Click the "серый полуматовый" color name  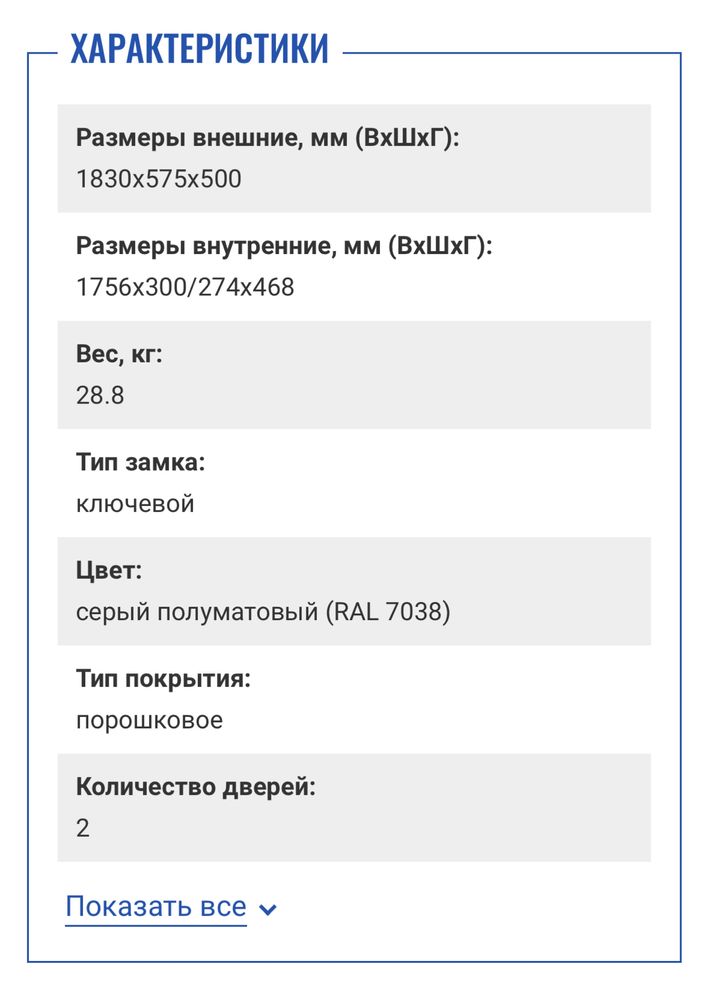click(x=196, y=611)
